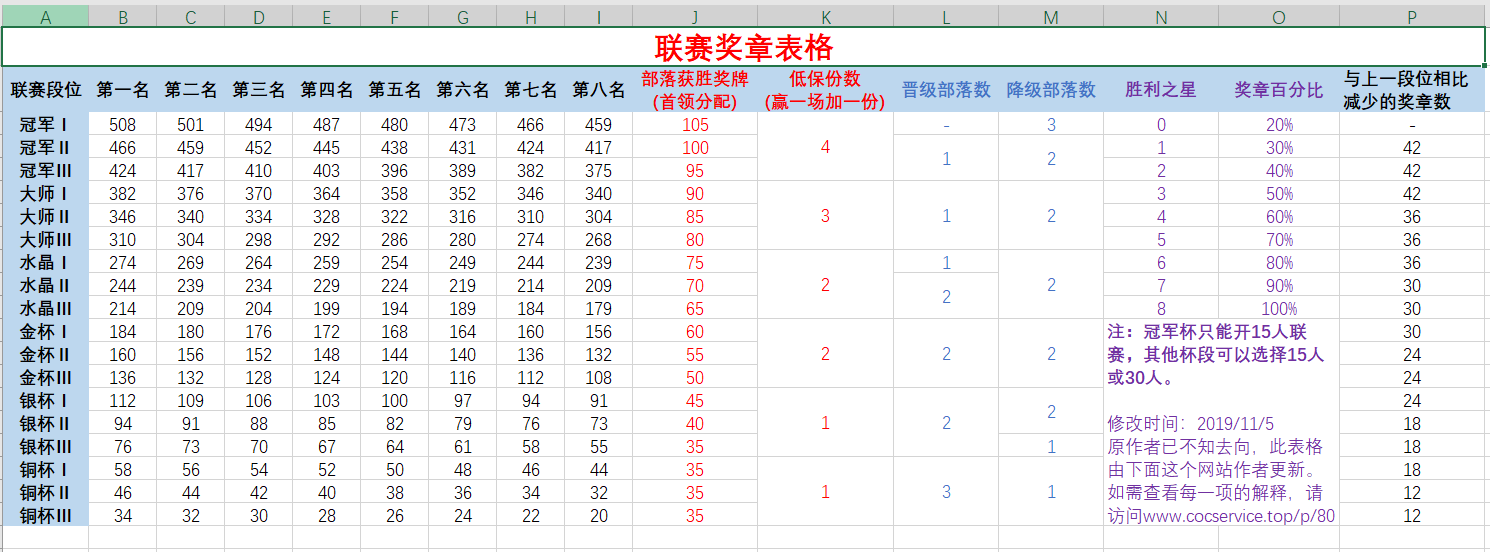Viewport: 1490px width, 552px height.
Task: Click red value 100 in 冠军 II row
Action: 695,148
